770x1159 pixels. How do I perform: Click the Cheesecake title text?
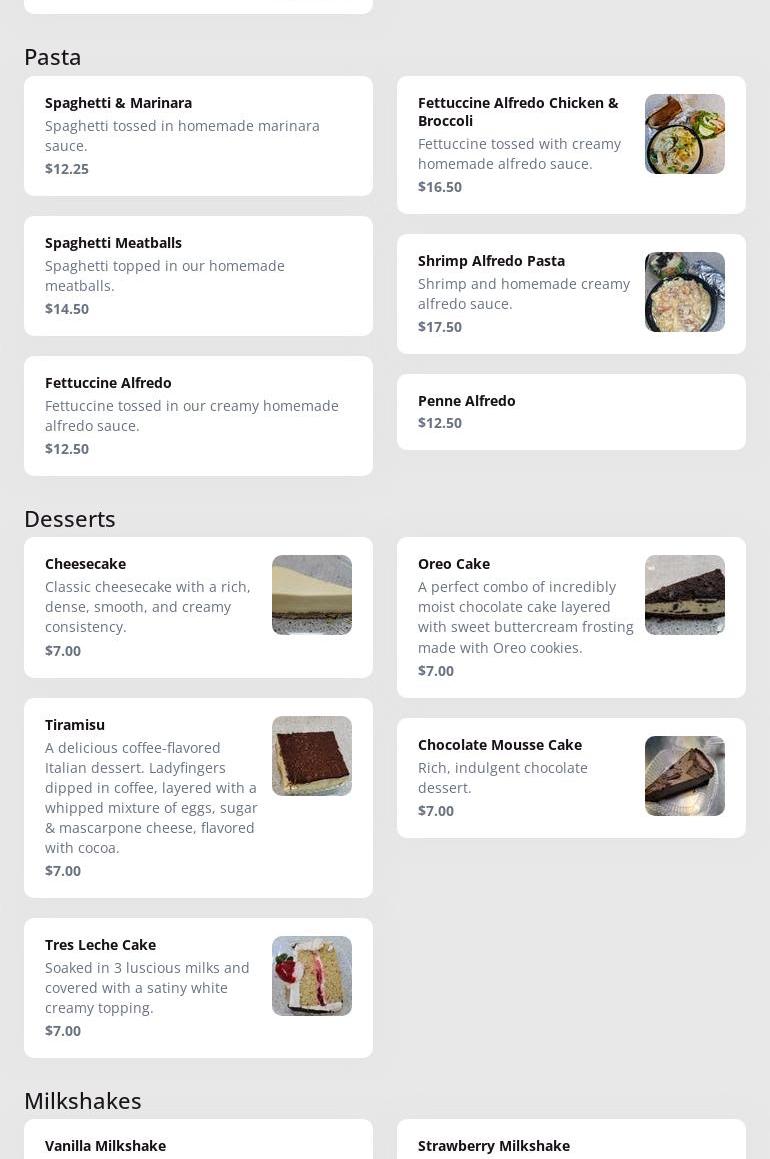tap(85, 564)
